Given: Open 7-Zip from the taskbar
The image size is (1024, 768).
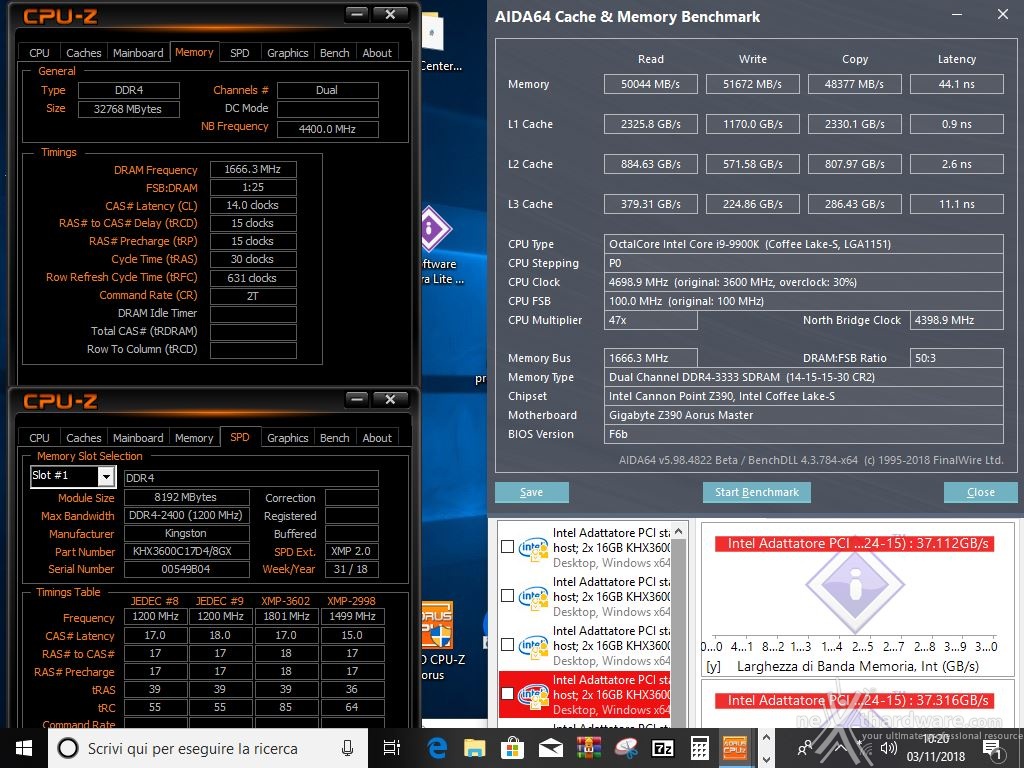Looking at the screenshot, I should click(663, 748).
